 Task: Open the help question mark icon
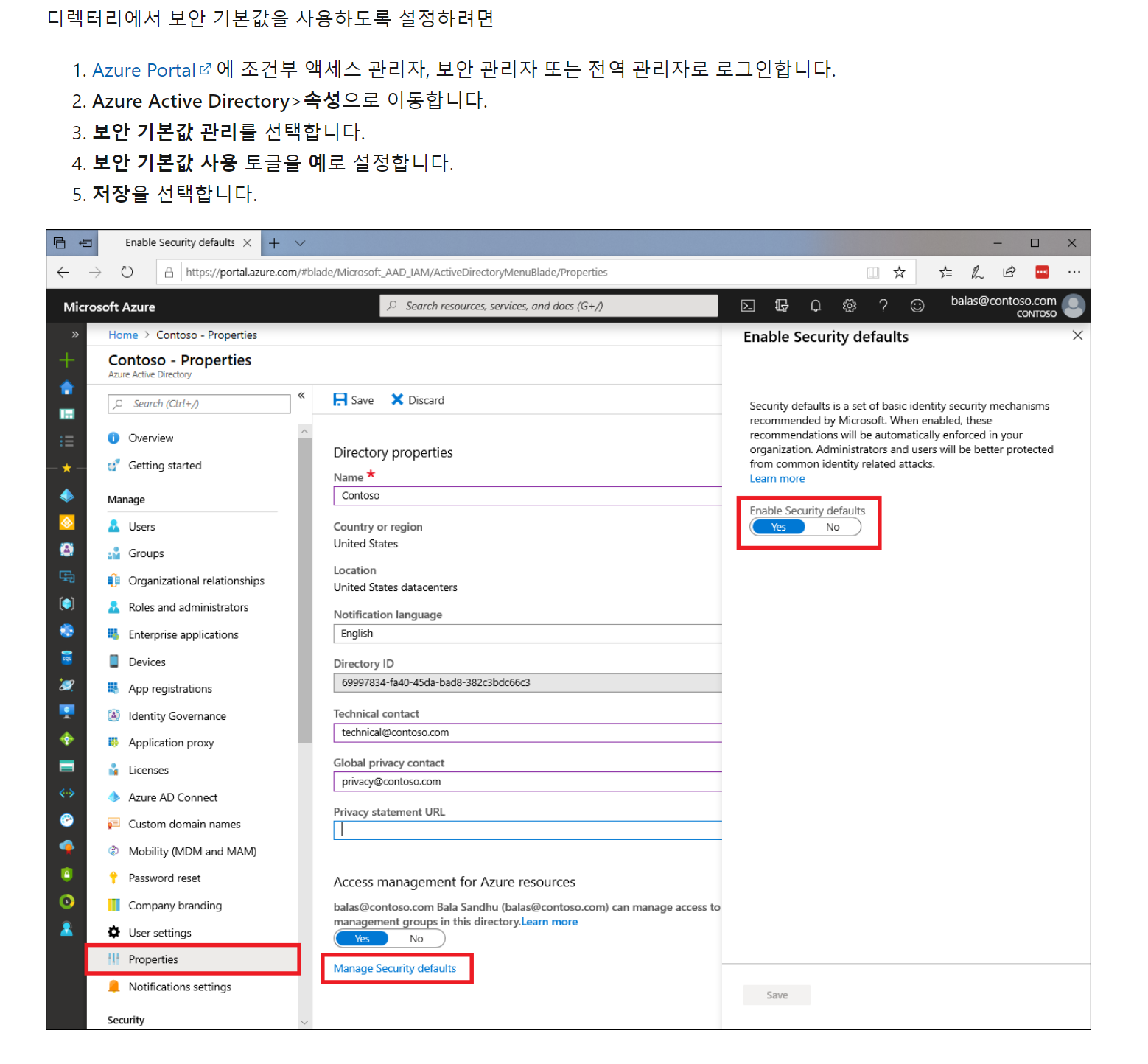(883, 306)
